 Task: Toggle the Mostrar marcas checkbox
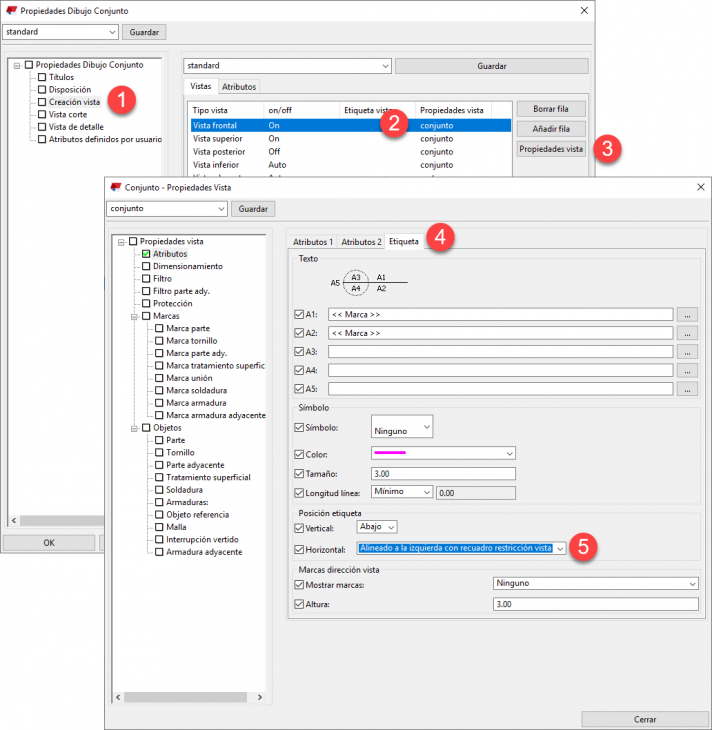click(x=299, y=583)
